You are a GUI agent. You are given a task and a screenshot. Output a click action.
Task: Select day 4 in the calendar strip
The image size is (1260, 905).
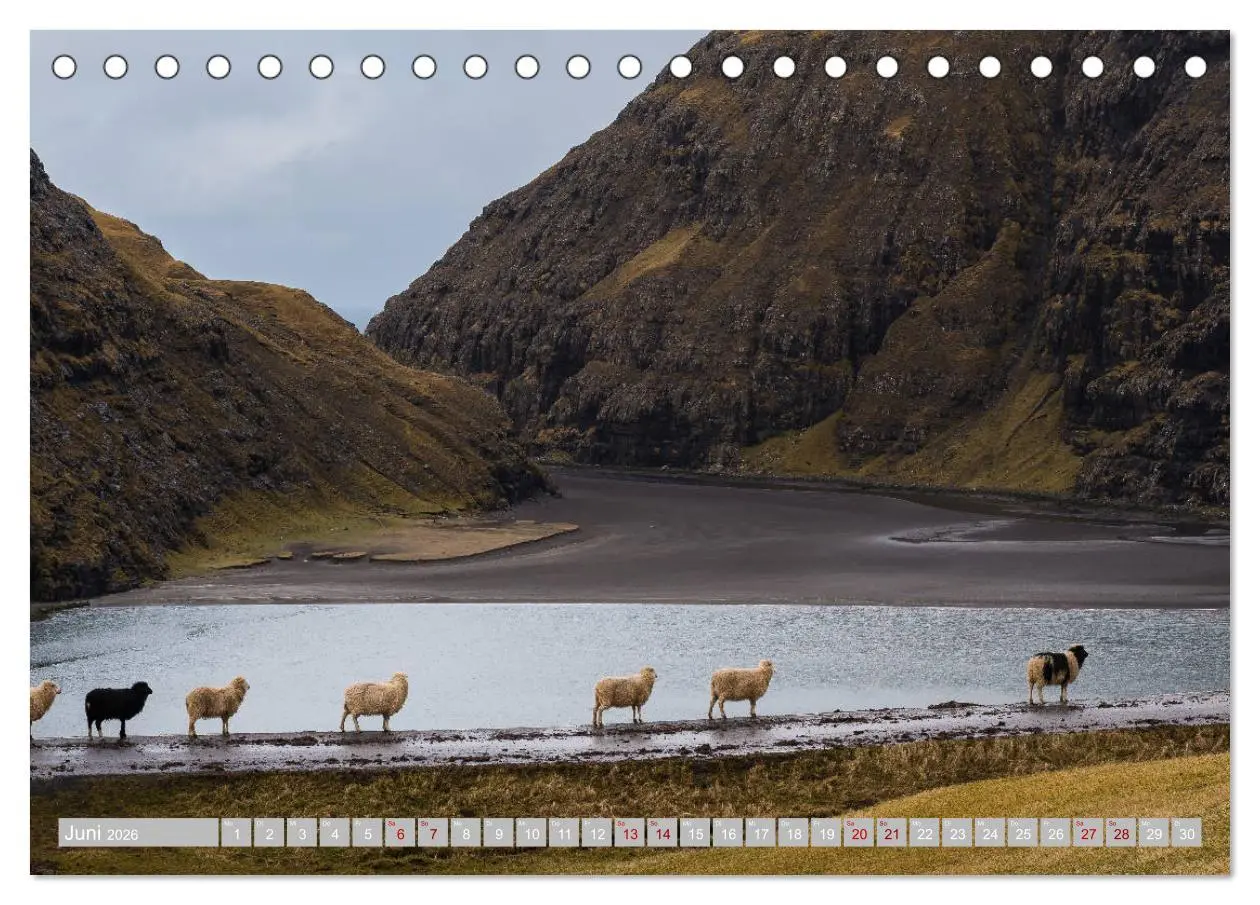pos(334,833)
